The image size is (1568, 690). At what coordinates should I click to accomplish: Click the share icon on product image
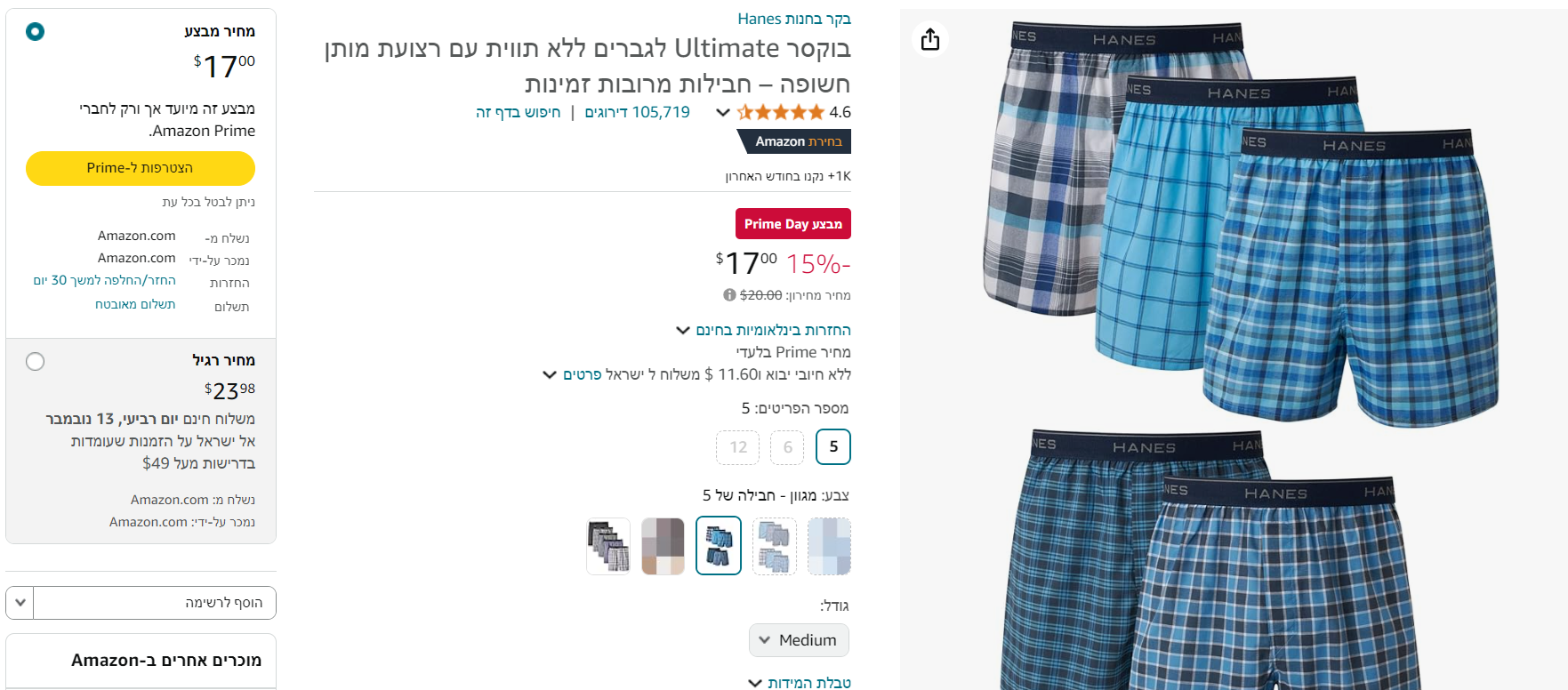tap(930, 39)
